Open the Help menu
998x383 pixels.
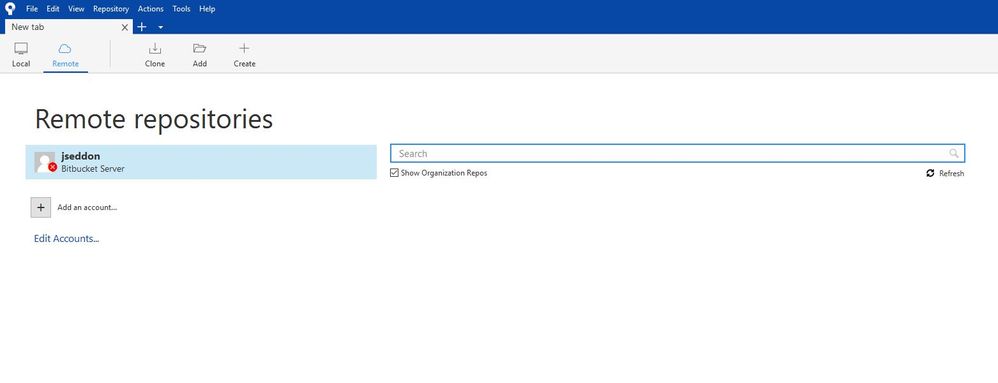[x=207, y=9]
